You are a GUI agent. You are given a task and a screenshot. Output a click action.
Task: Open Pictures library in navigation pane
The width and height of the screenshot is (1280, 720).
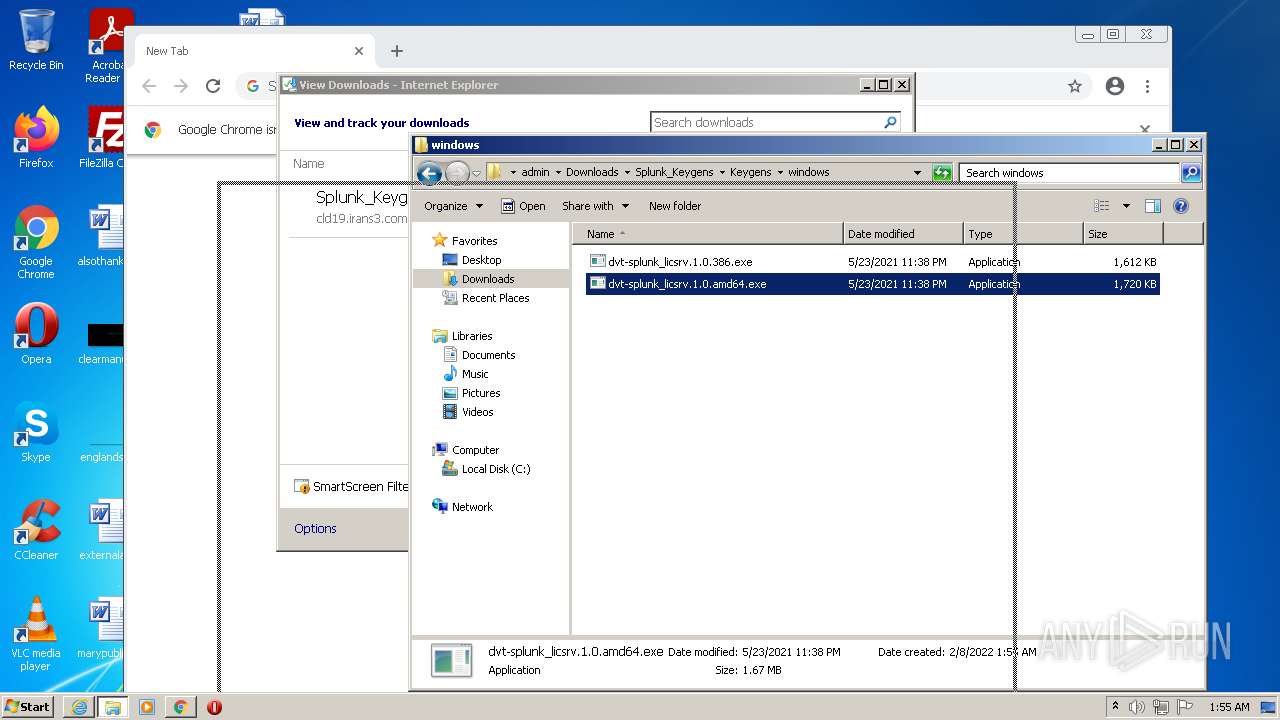(x=480, y=393)
